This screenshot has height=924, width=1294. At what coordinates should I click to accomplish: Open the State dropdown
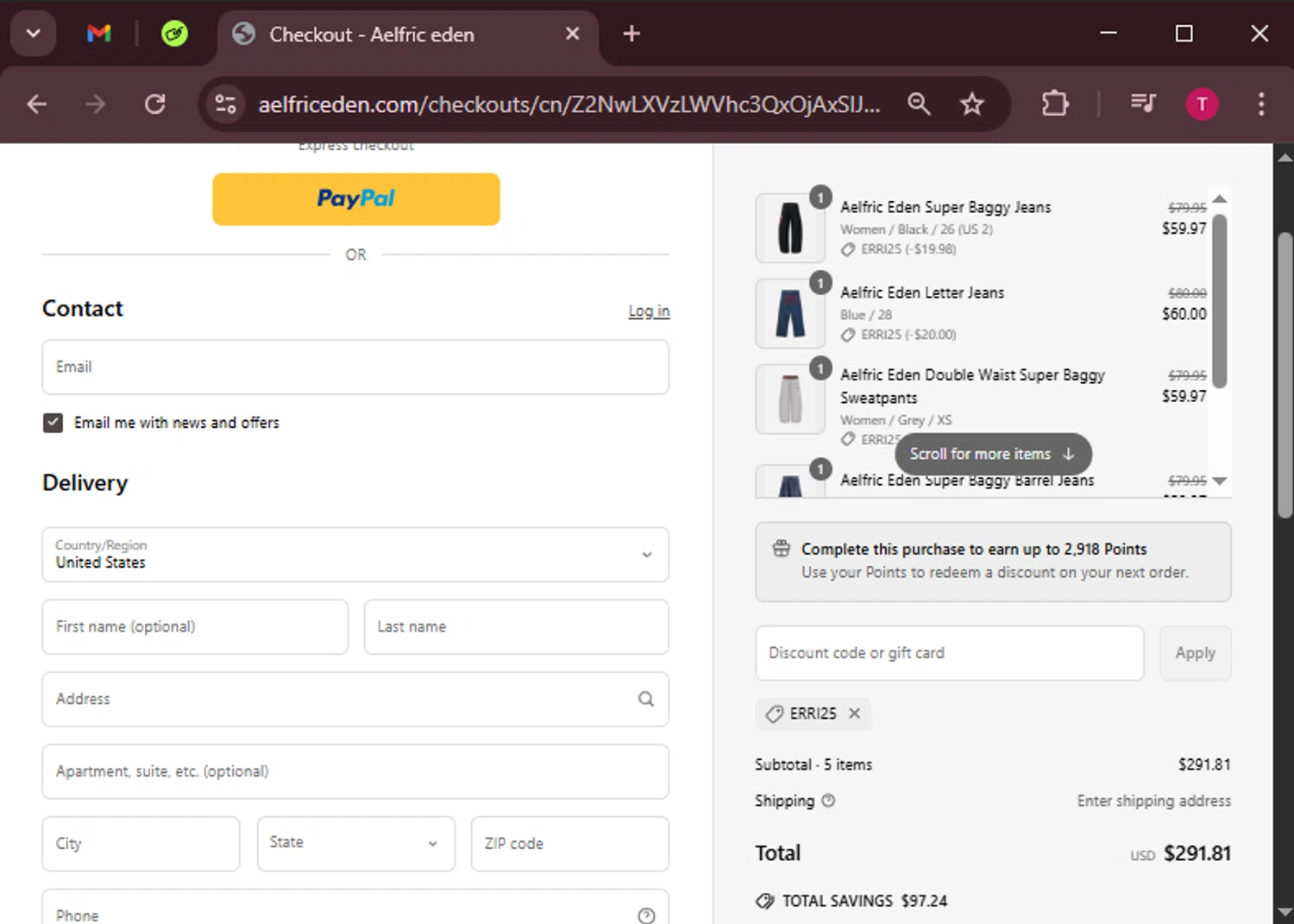[356, 844]
